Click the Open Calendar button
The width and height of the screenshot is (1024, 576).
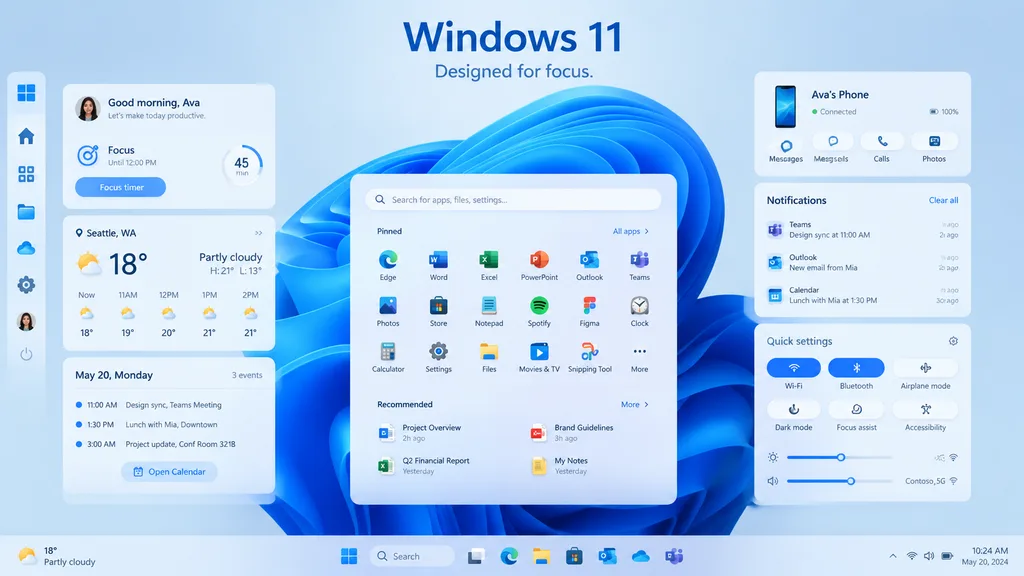point(169,472)
